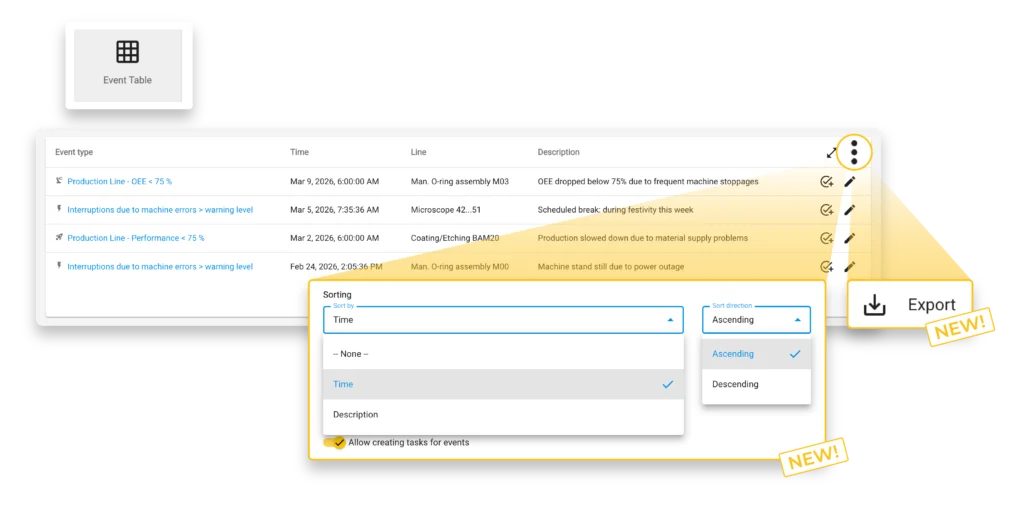Edit the Production slowed down event
Image resolution: width=1024 pixels, height=508 pixels.
pos(850,238)
